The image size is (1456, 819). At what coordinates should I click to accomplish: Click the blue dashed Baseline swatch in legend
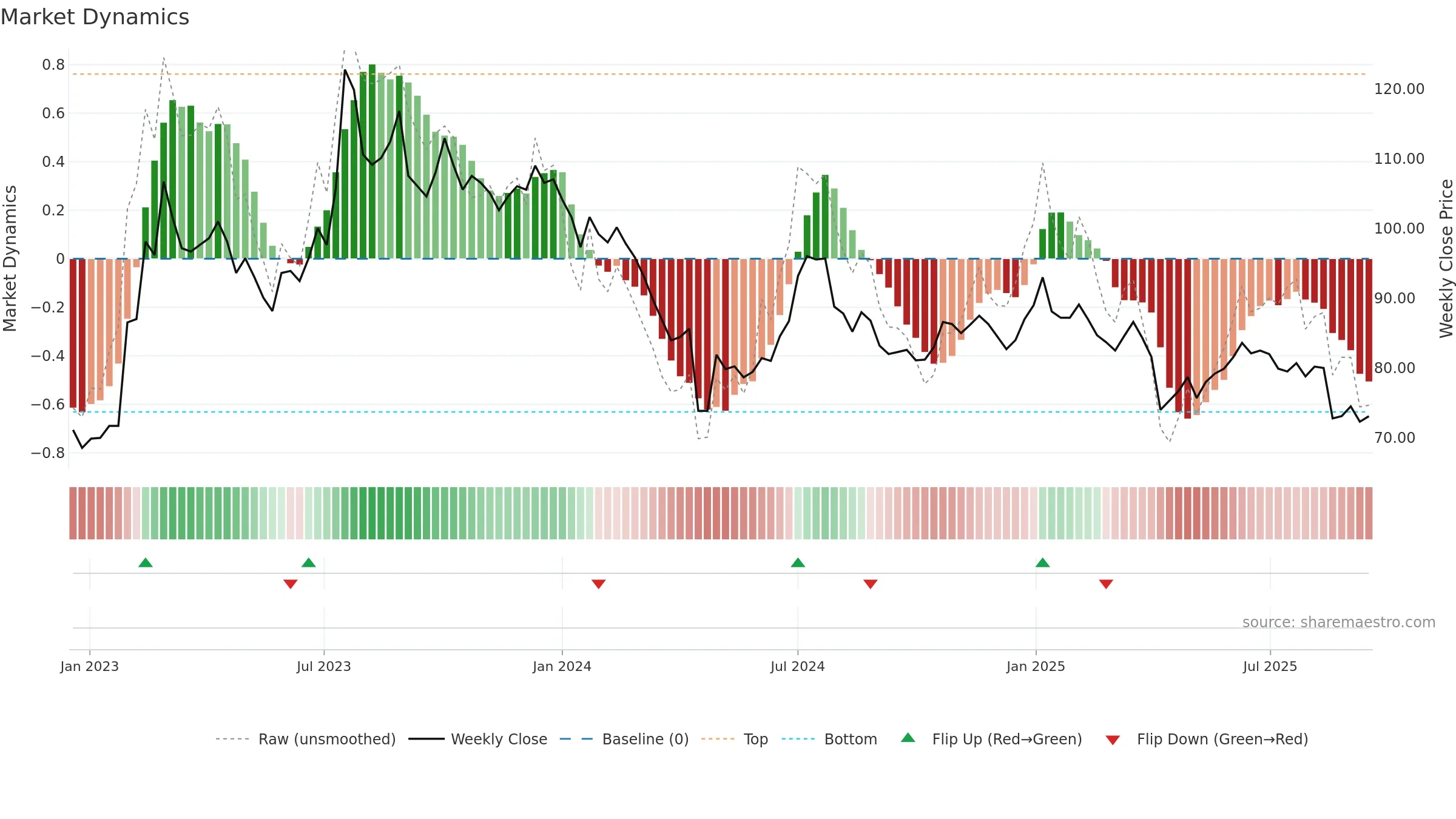tap(576, 739)
